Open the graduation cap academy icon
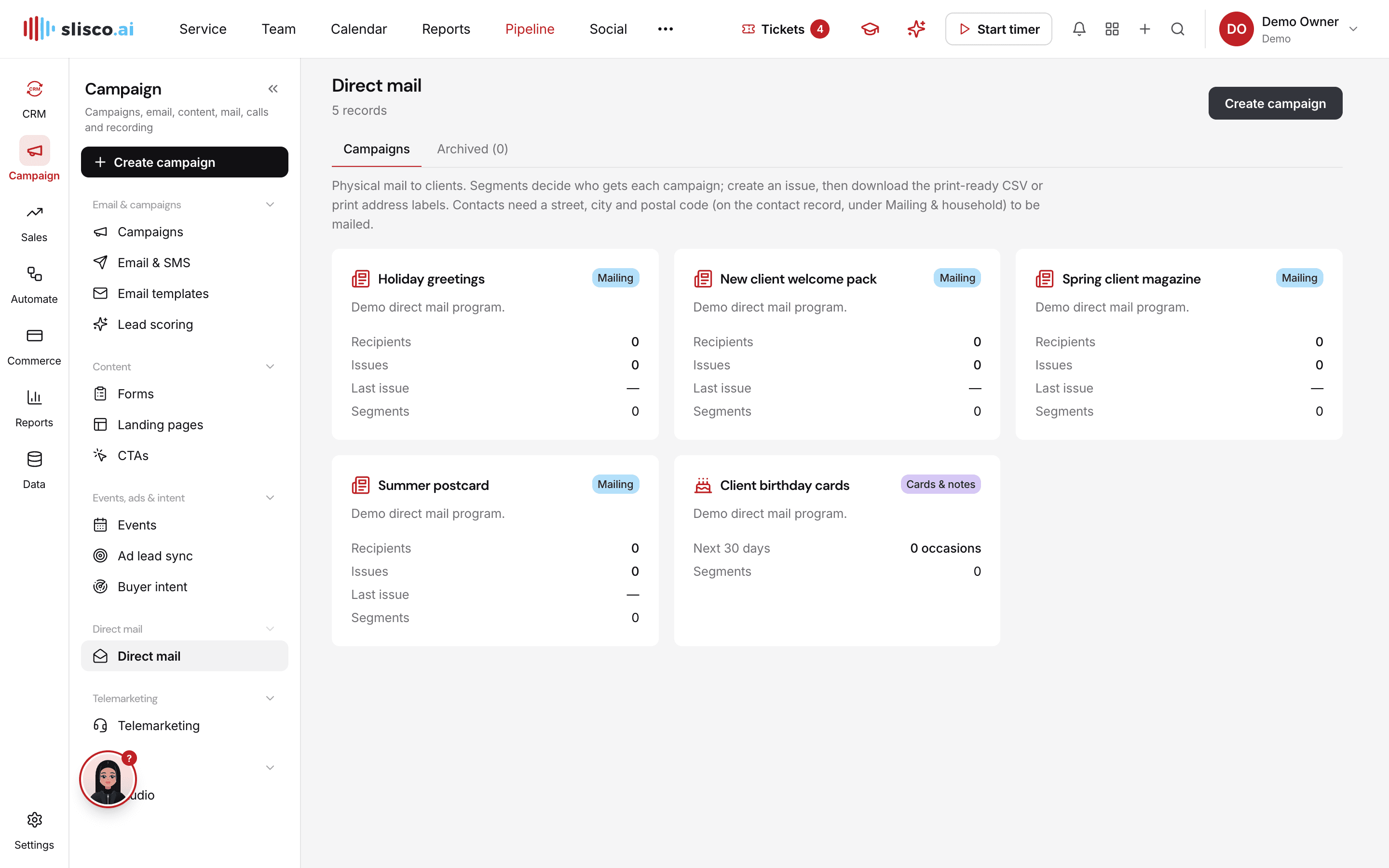 pyautogui.click(x=870, y=29)
